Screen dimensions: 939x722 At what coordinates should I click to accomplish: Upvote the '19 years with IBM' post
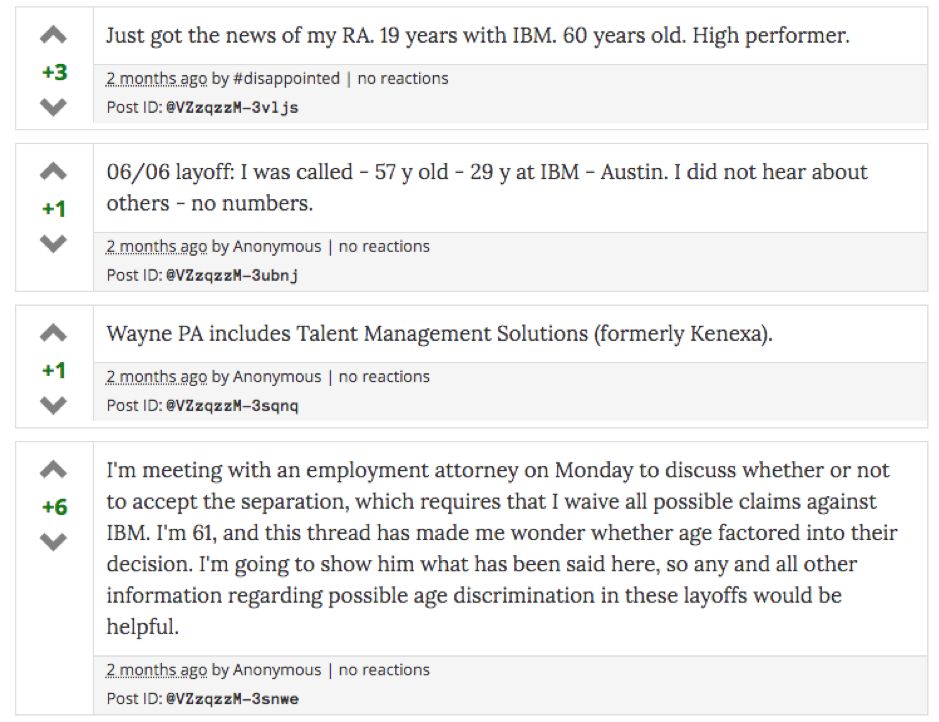[x=54, y=36]
